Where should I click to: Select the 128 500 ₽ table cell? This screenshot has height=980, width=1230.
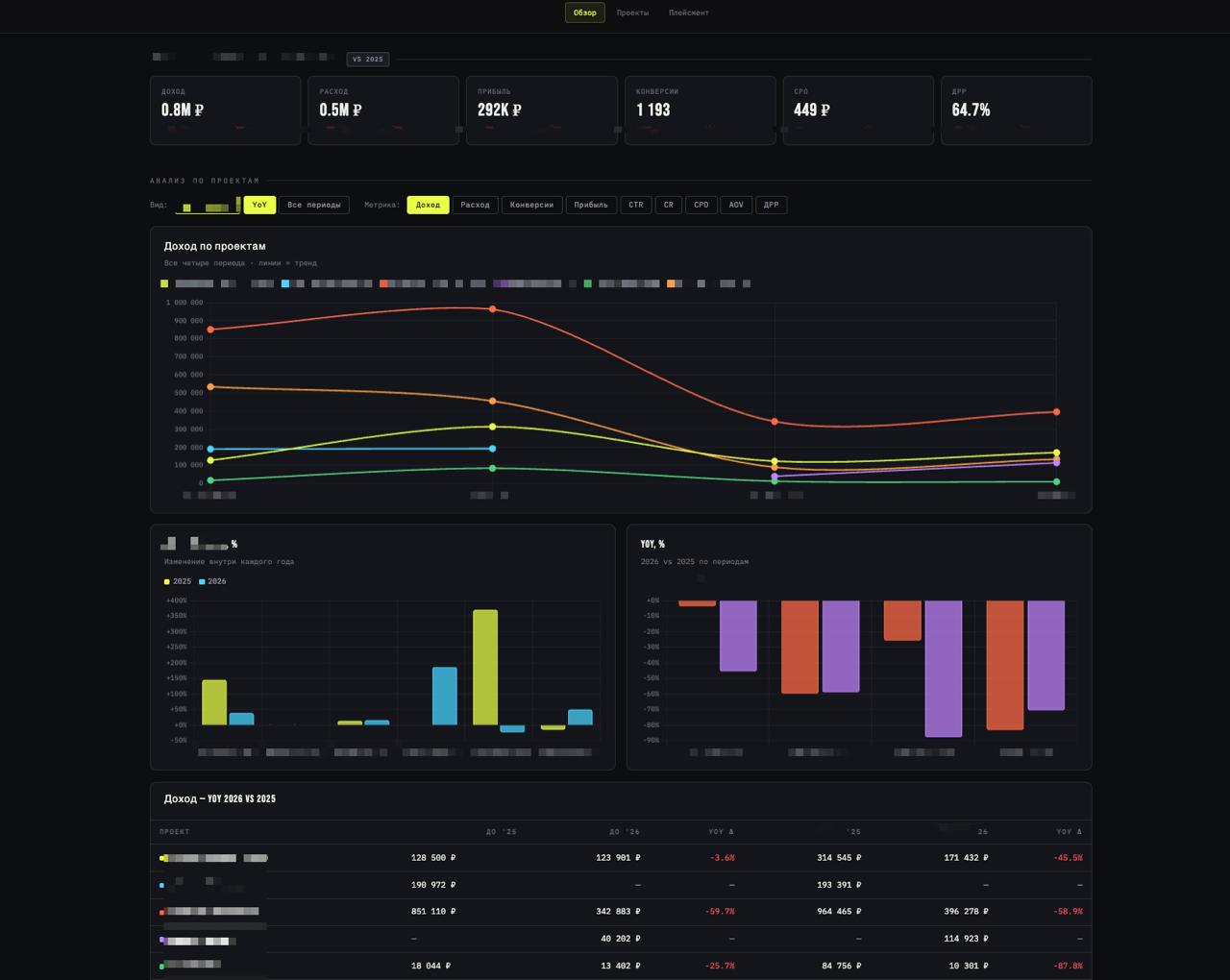[433, 858]
